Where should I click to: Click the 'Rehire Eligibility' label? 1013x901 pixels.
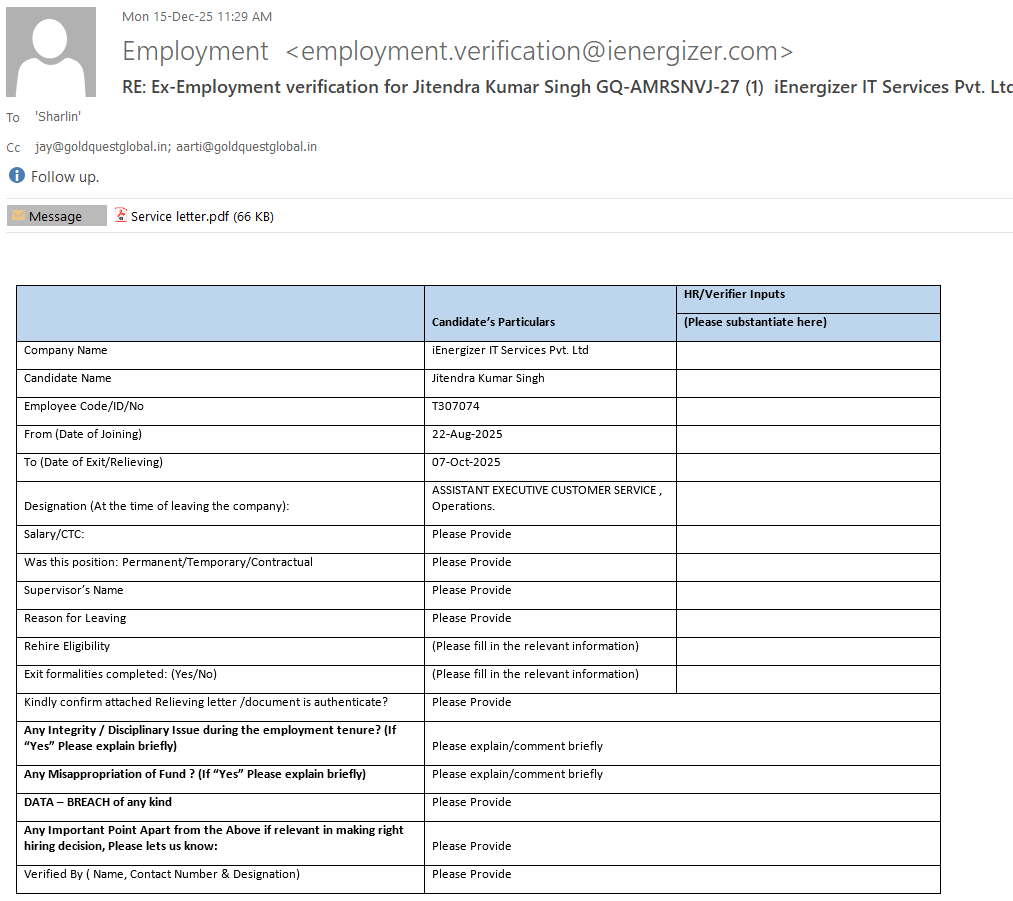[x=67, y=646]
